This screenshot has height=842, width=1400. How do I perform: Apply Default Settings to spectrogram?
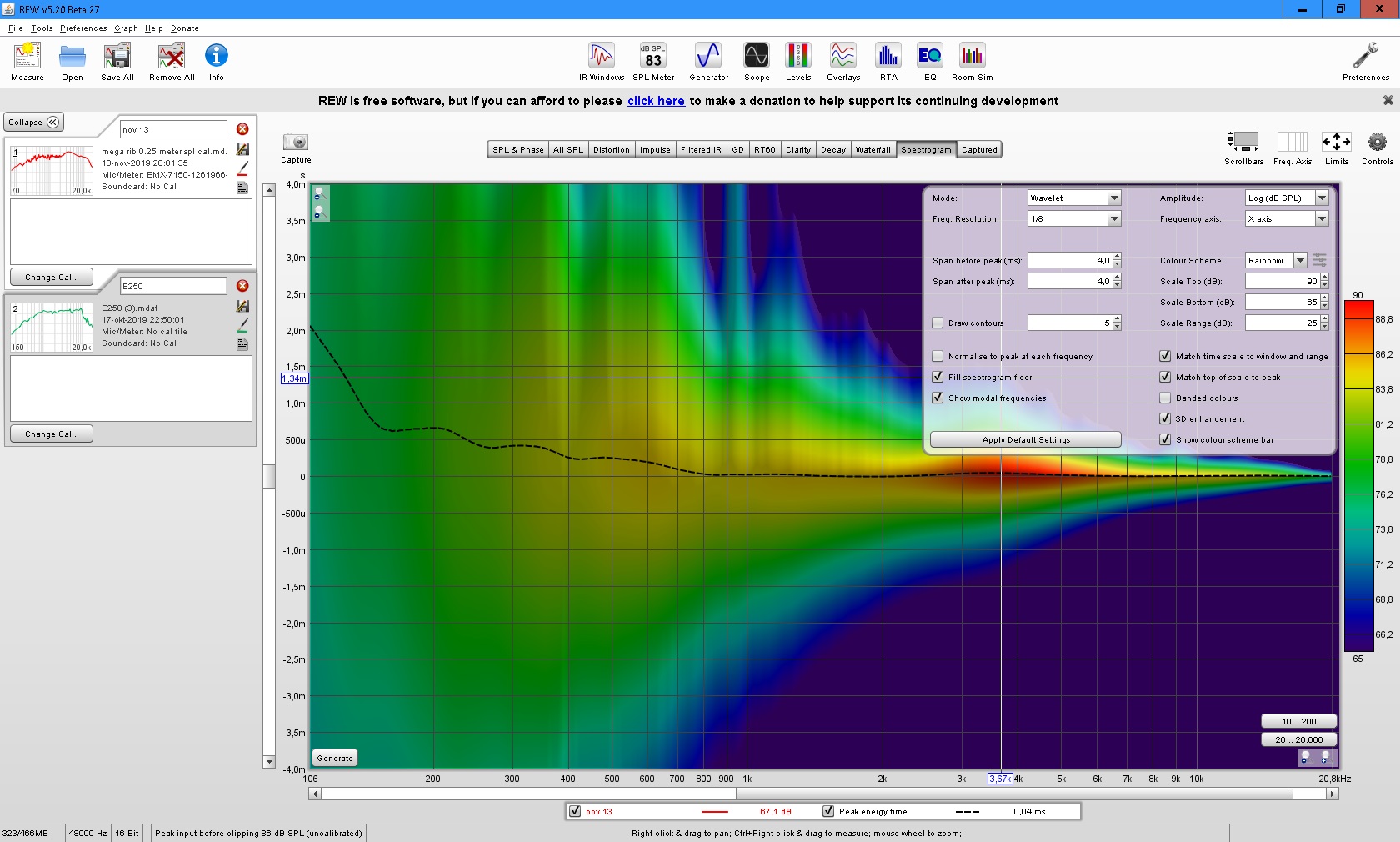pyautogui.click(x=1026, y=439)
